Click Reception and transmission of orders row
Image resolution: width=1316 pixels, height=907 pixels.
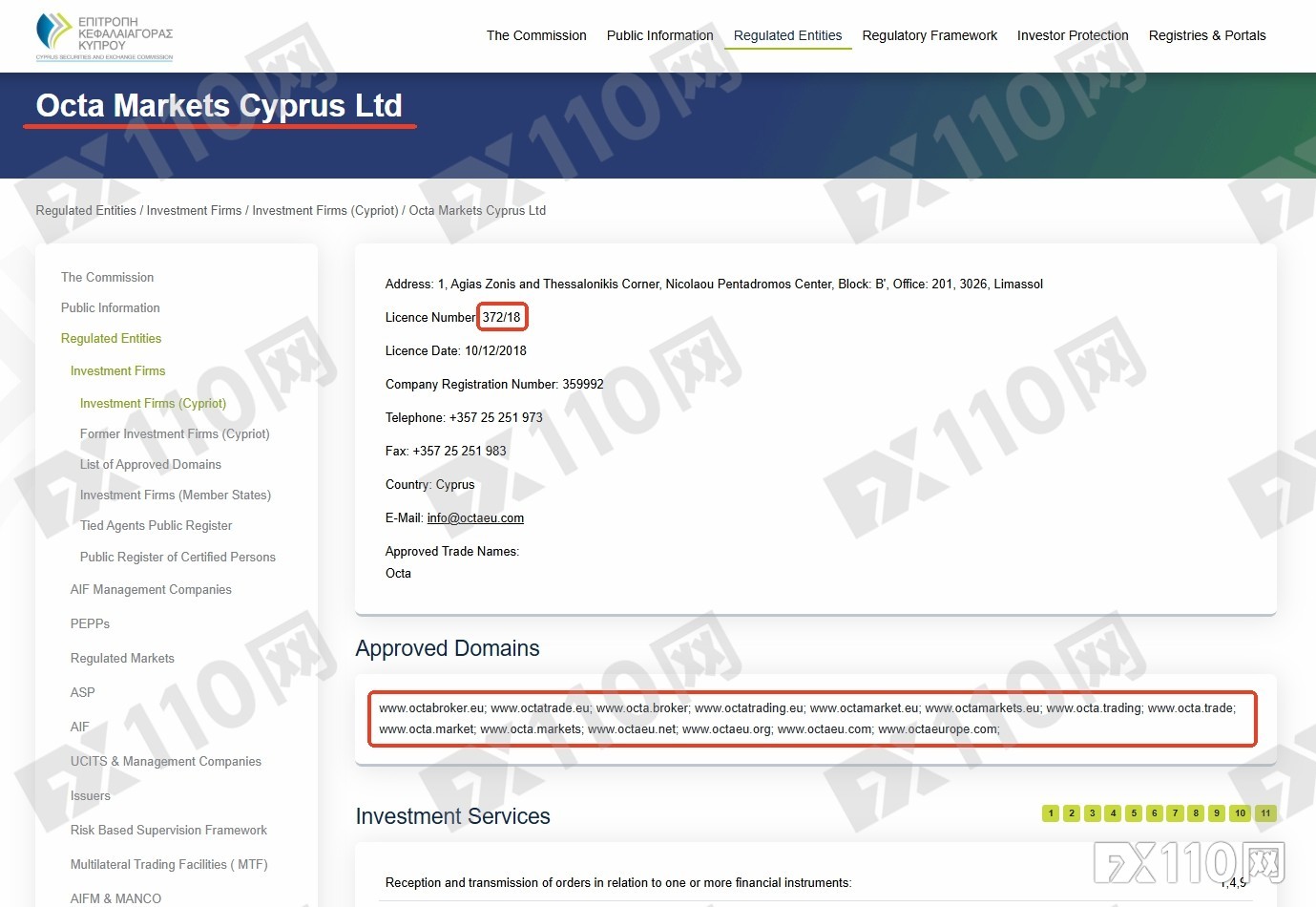[816, 882]
